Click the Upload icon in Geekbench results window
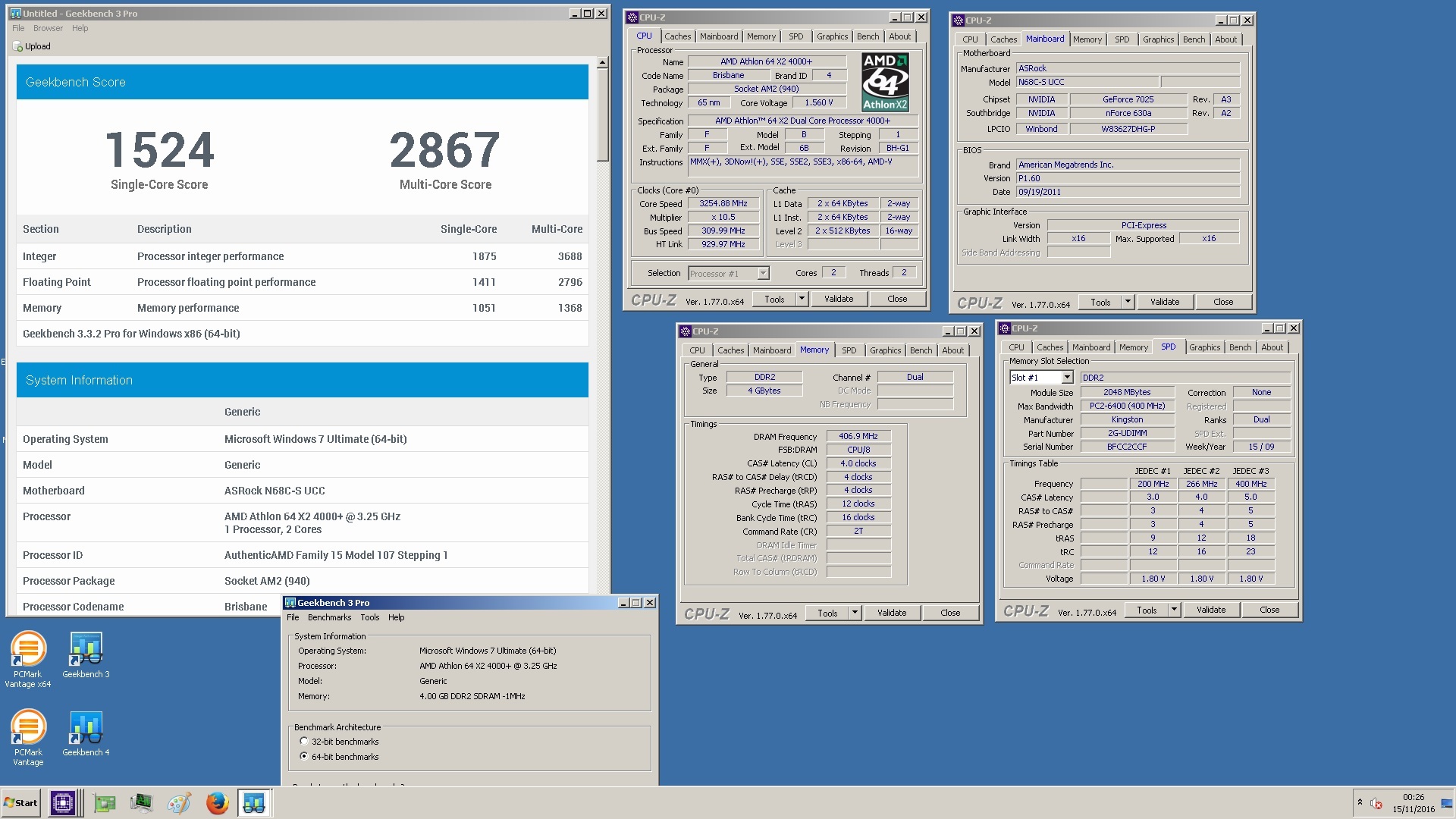 point(17,46)
